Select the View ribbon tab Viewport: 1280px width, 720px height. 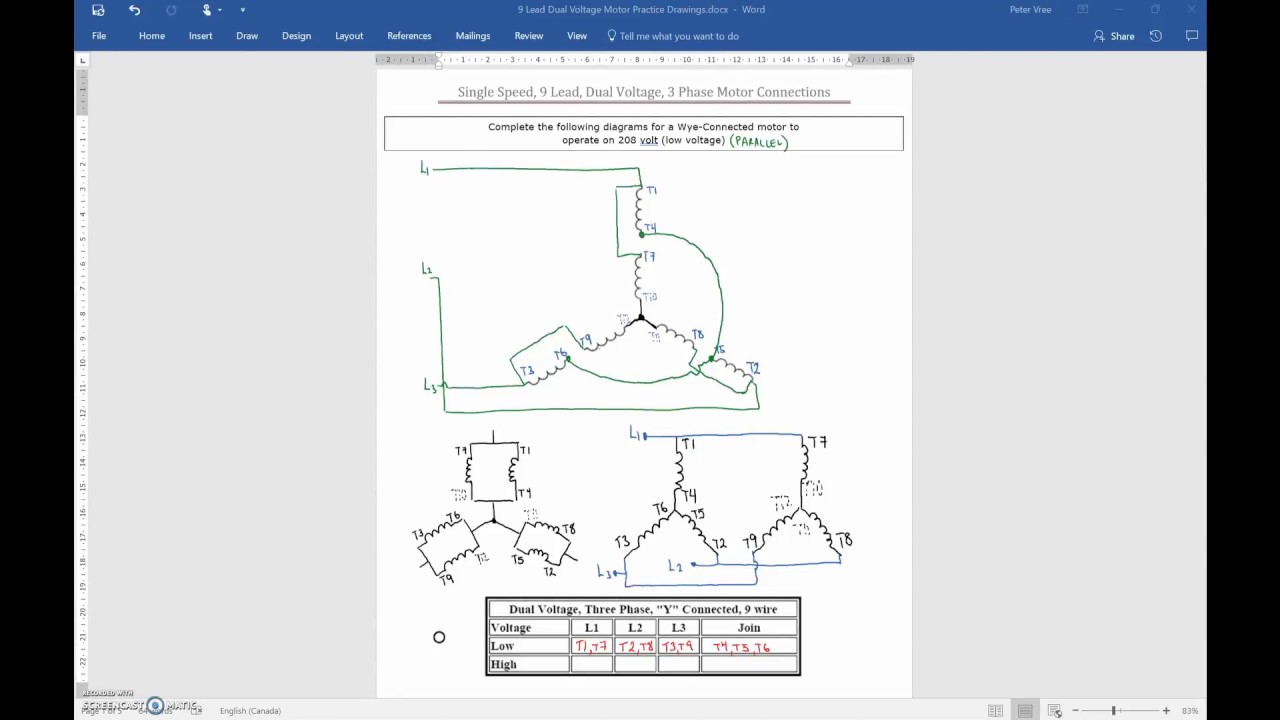(577, 36)
